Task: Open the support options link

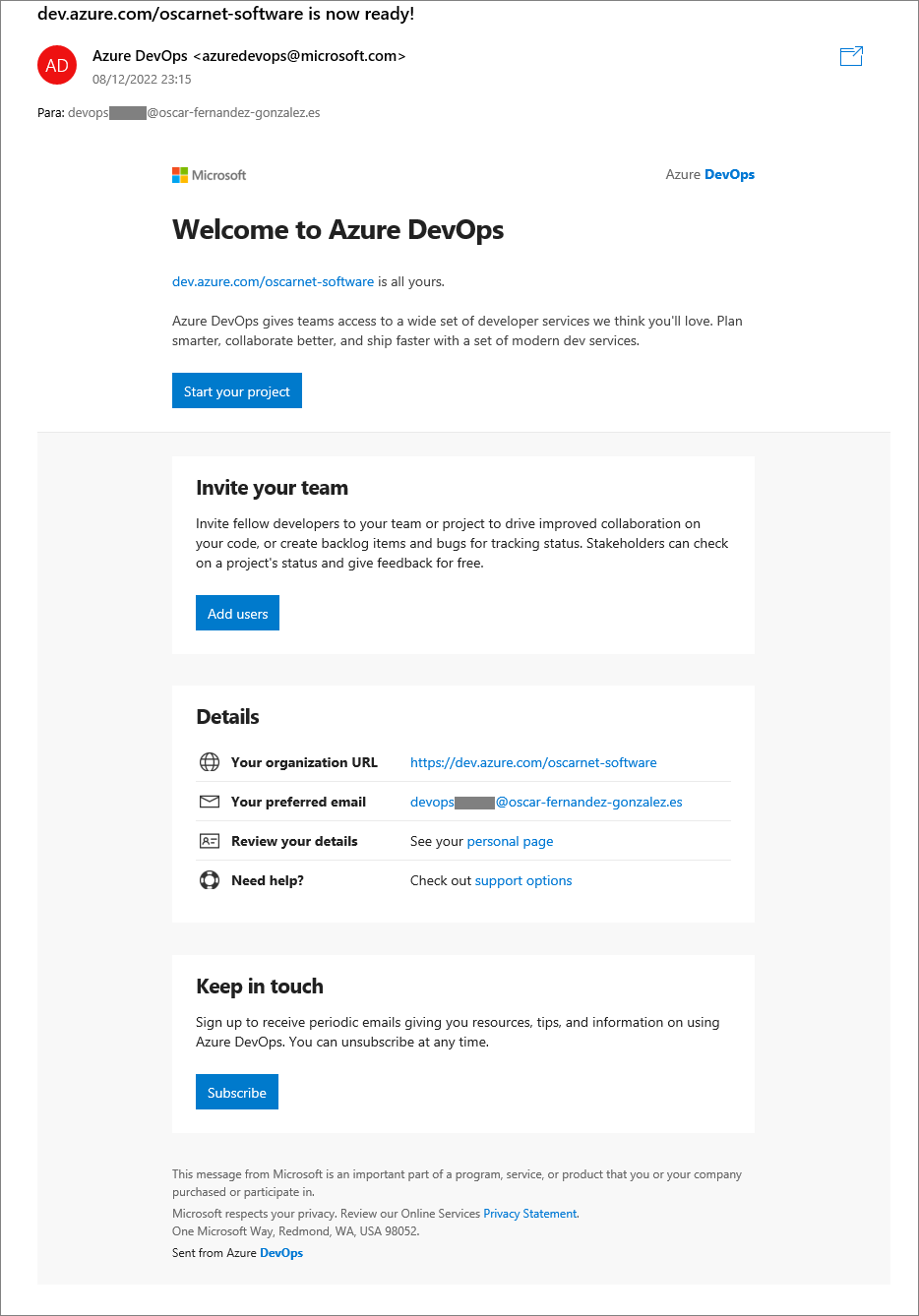Action: pos(523,880)
